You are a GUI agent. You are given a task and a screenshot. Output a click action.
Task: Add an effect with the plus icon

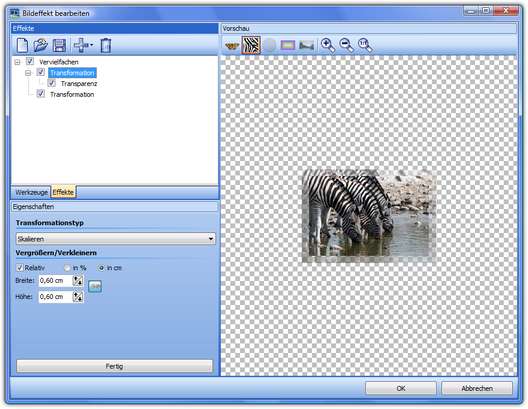click(x=80, y=45)
